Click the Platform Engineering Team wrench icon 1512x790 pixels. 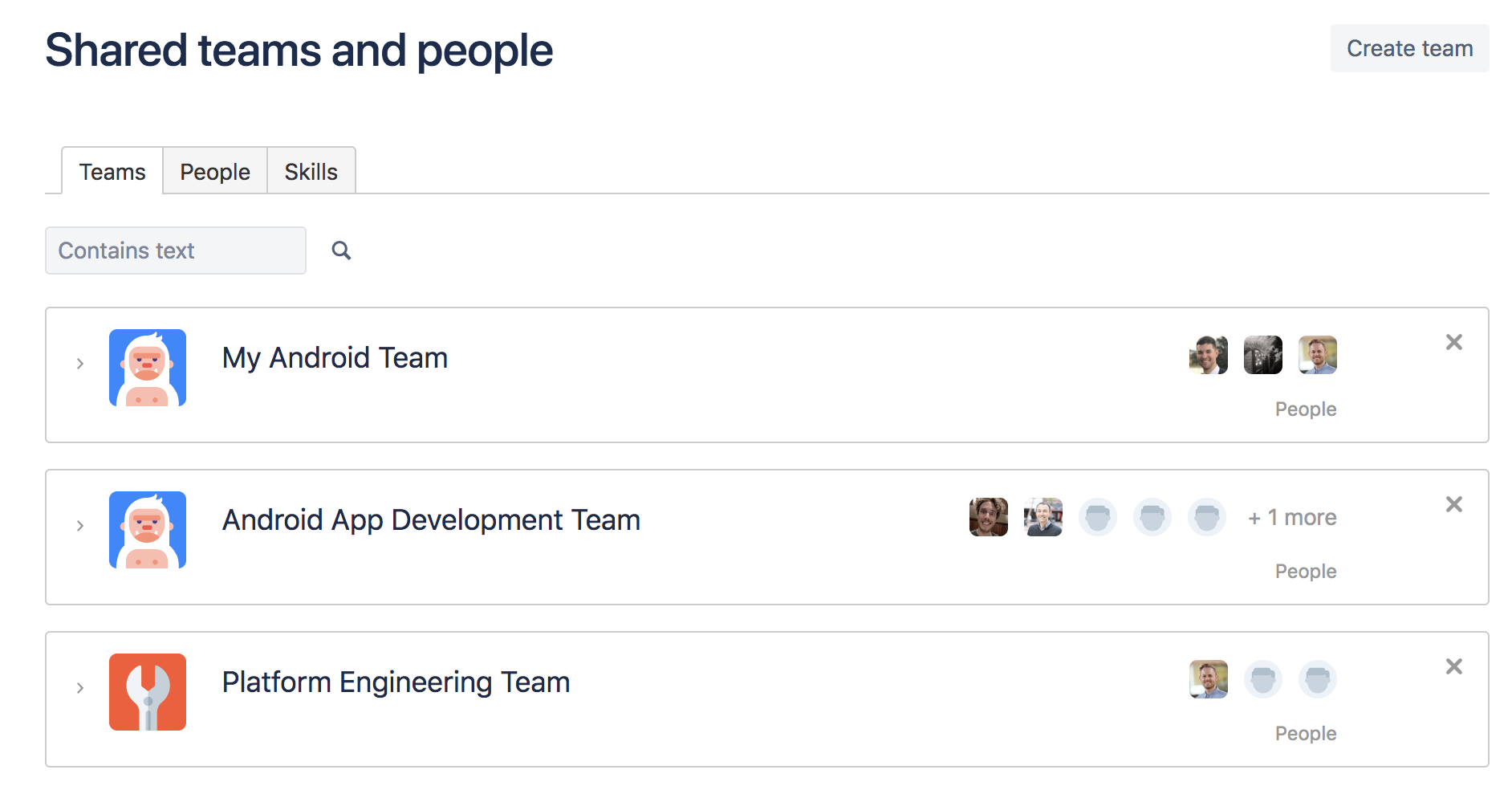[x=148, y=692]
